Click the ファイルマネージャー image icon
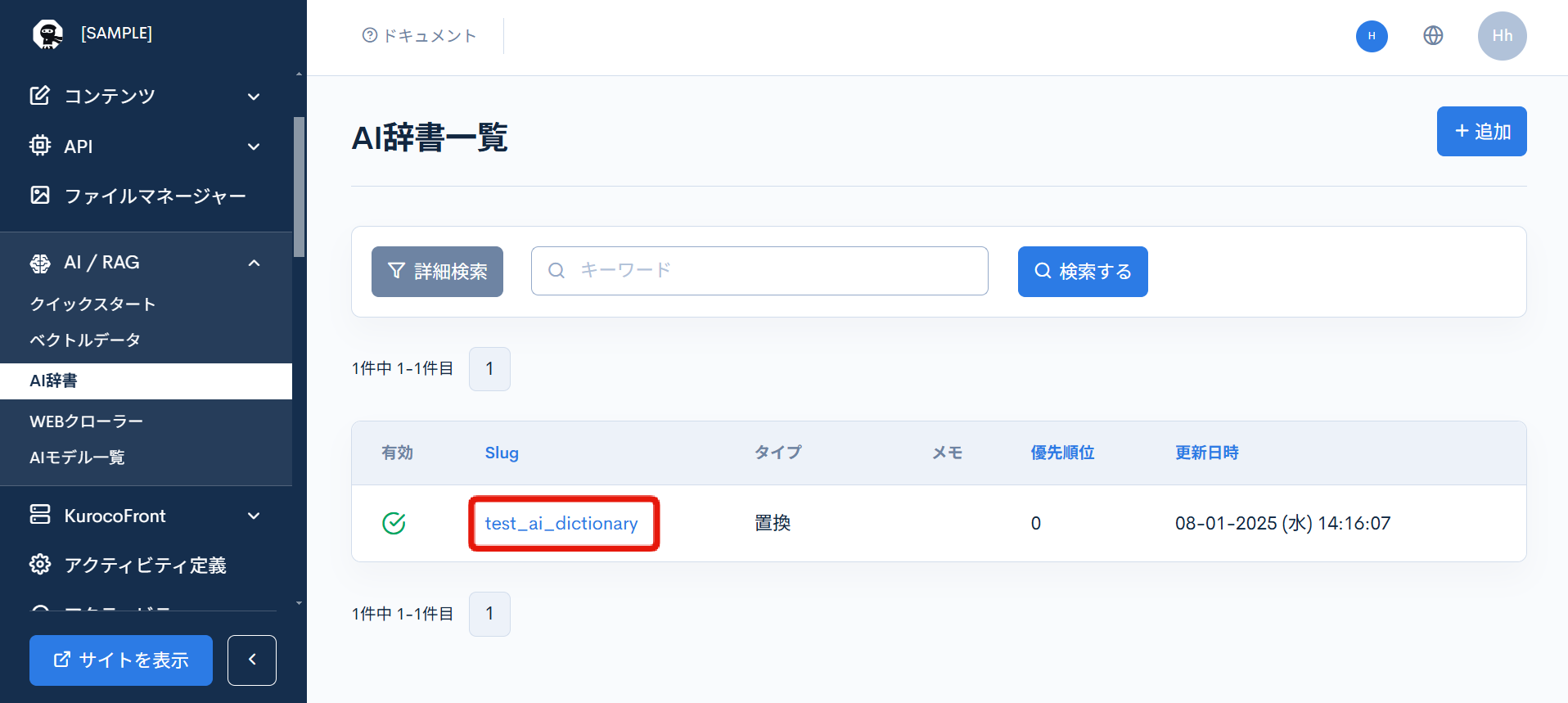Viewport: 1568px width, 703px height. pos(40,195)
